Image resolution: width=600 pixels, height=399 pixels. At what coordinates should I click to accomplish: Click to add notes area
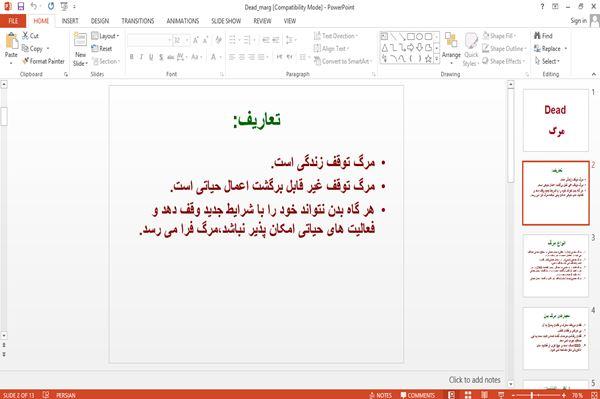[474, 380]
